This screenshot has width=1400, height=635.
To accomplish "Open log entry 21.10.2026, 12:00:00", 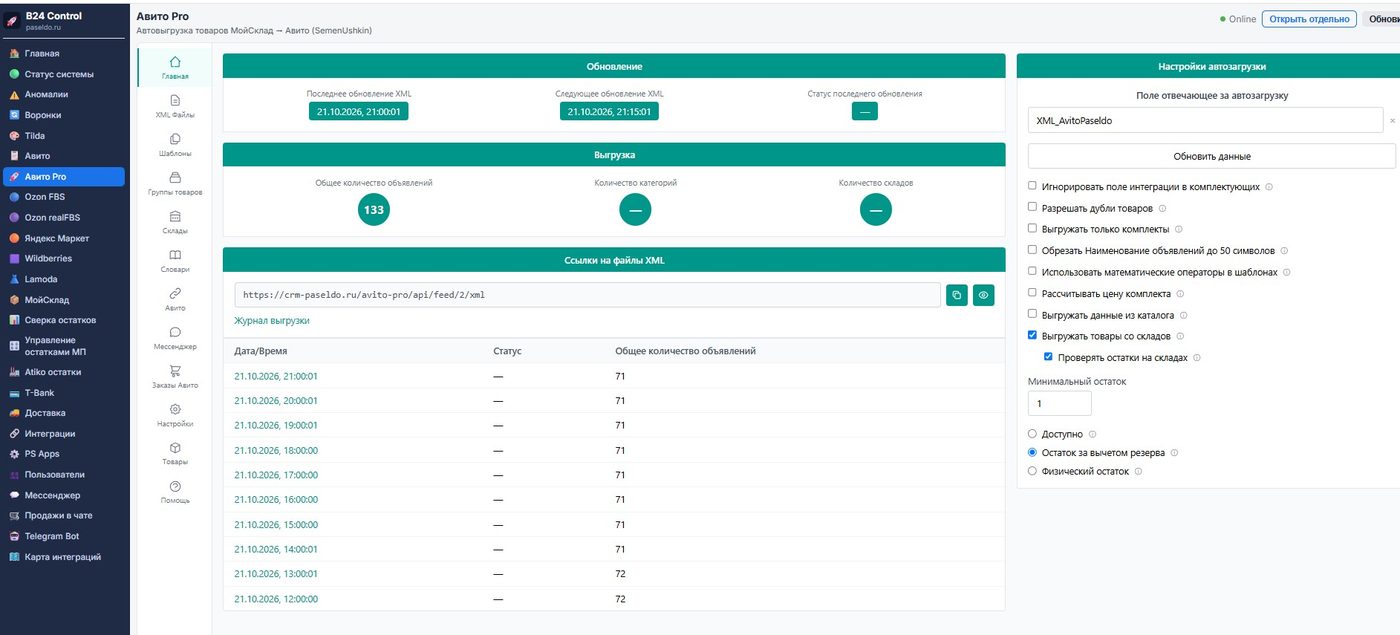I will (x=276, y=599).
